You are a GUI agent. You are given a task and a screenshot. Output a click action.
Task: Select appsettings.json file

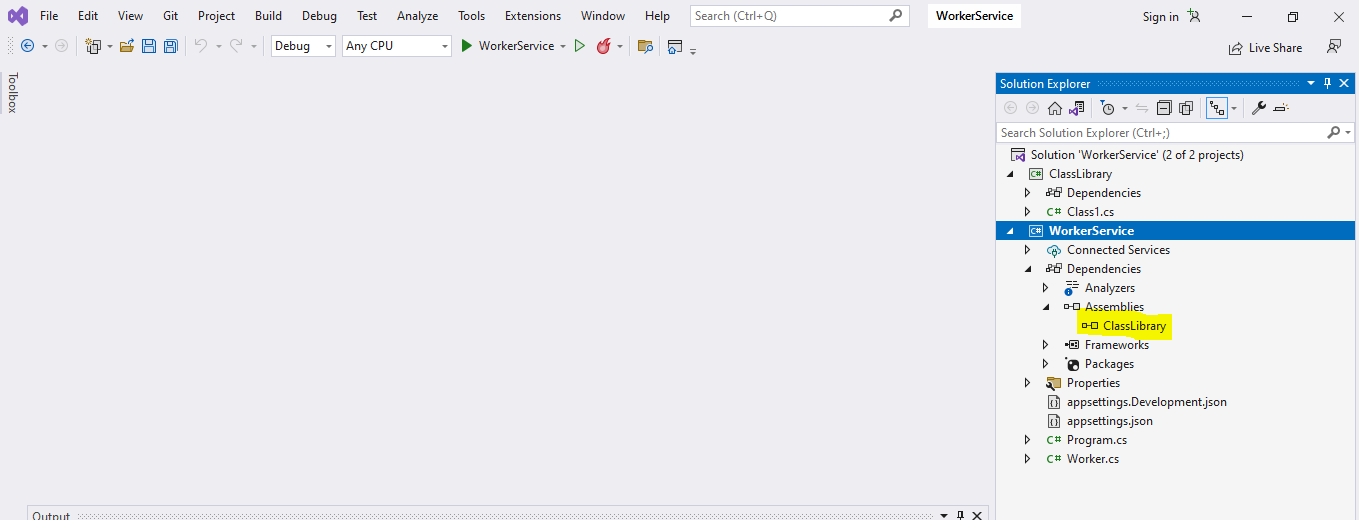(x=1109, y=421)
